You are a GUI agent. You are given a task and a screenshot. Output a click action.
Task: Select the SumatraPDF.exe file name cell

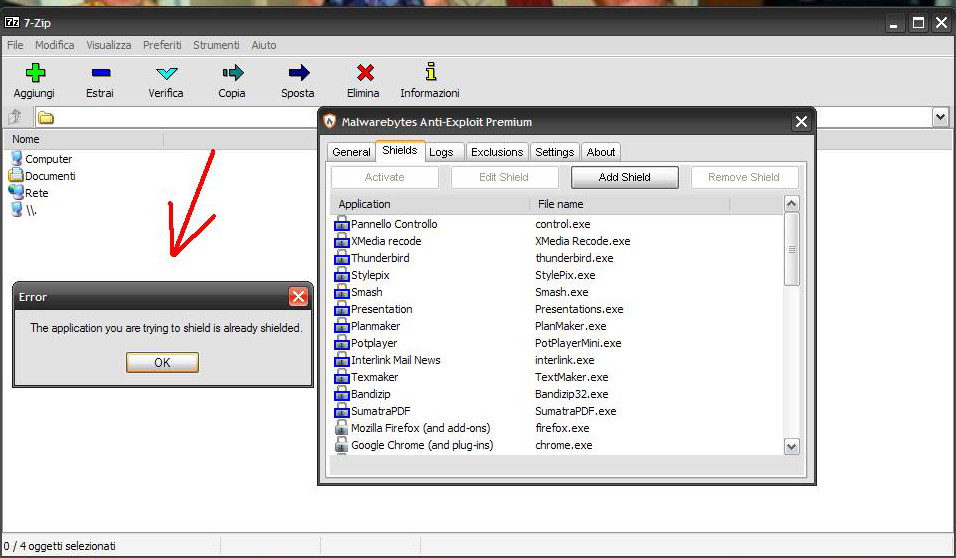(x=576, y=412)
